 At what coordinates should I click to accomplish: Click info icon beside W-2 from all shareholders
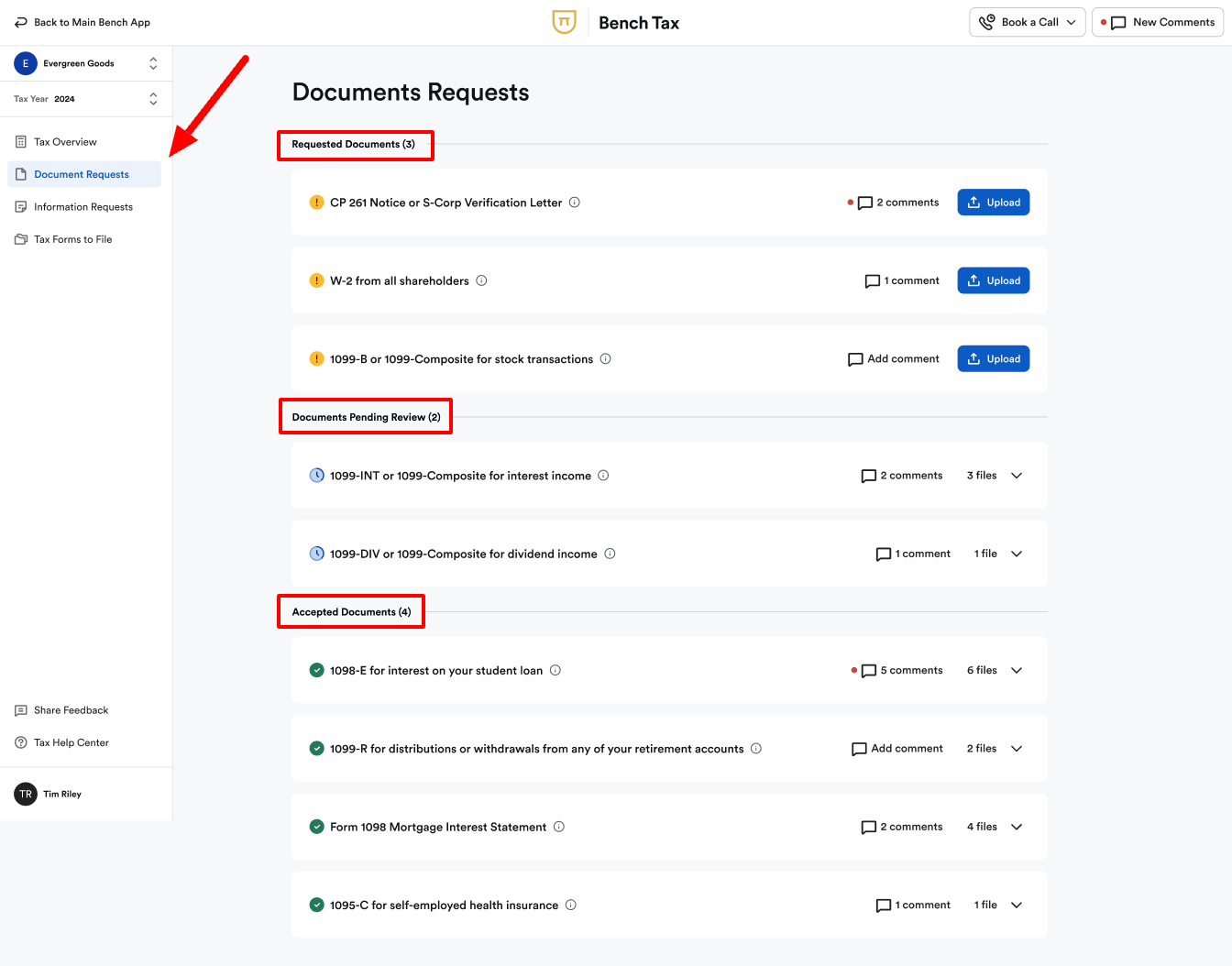(x=481, y=280)
